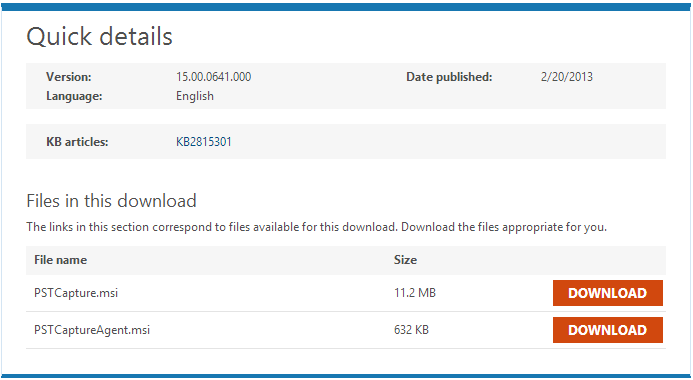Select the 632 KB size value

tap(411, 330)
